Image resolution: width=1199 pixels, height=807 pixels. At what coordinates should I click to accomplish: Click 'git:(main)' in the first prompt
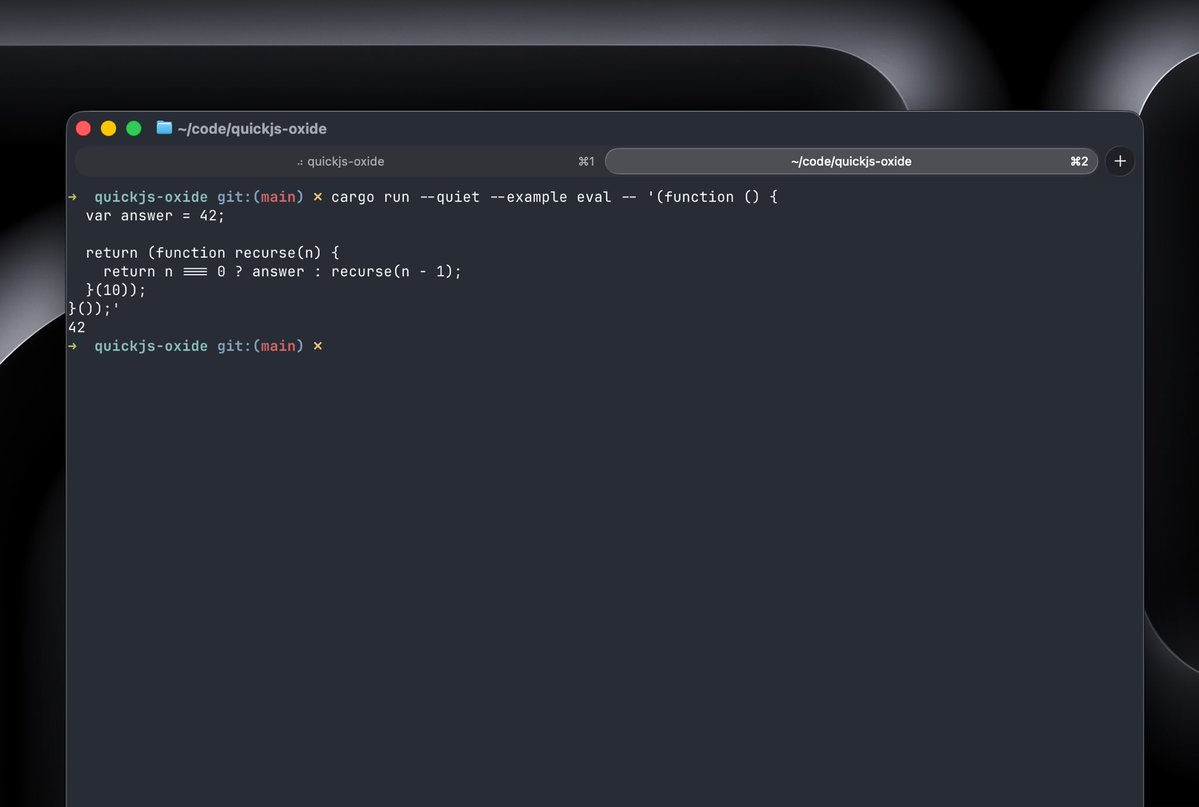tap(260, 197)
